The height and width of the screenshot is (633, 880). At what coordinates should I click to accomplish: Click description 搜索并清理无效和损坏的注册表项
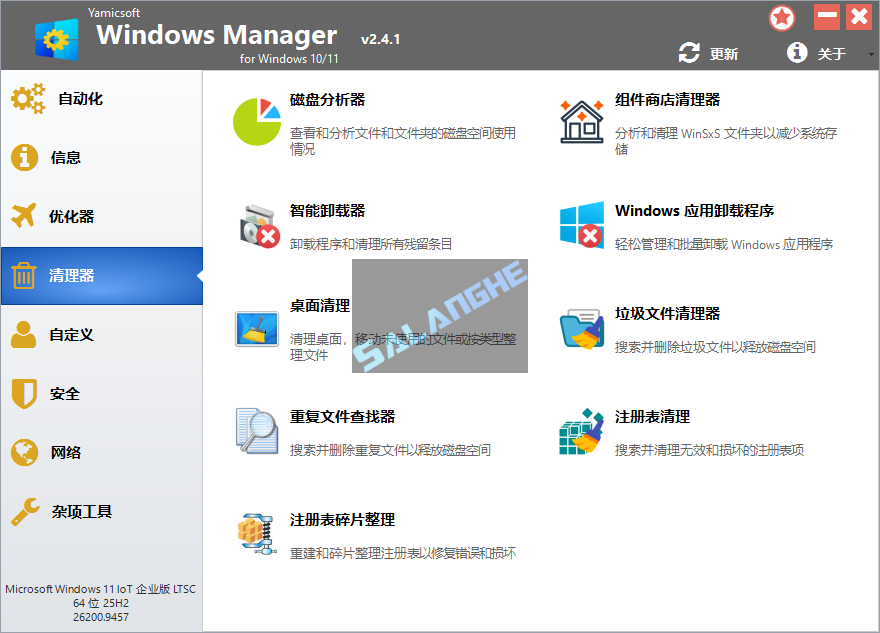tap(709, 450)
